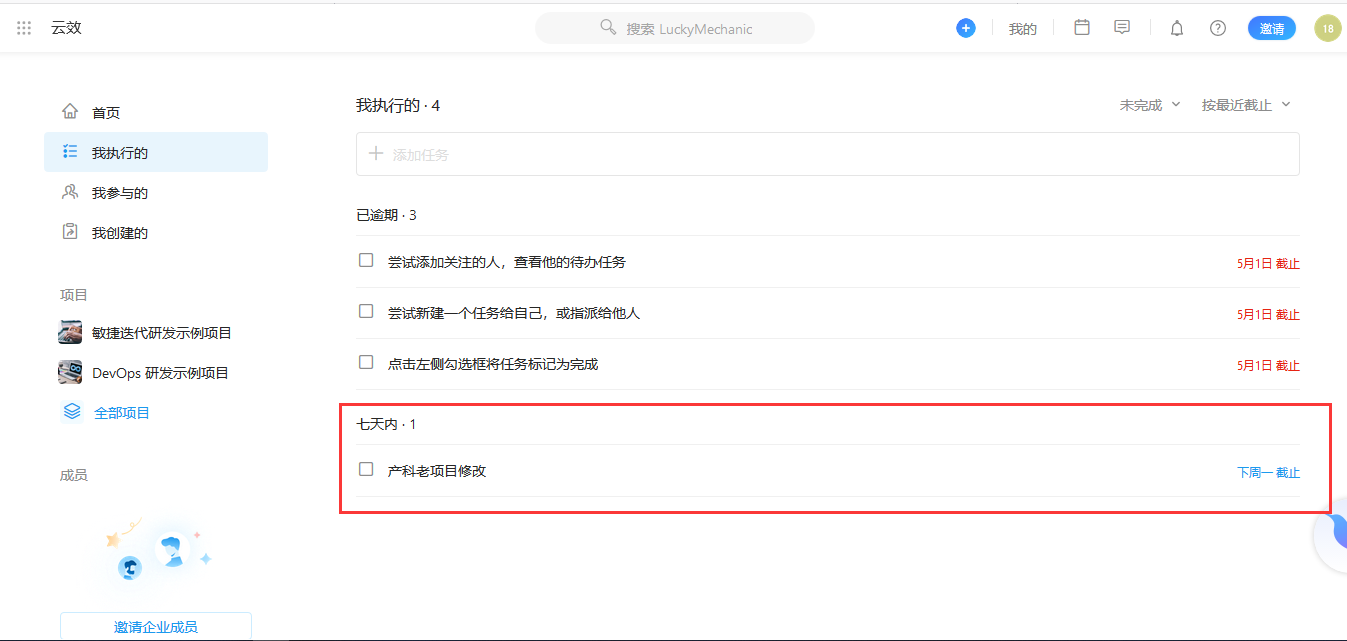Screen dimensions: 1347x641
Task: Open help using the question mark icon
Action: (1217, 28)
